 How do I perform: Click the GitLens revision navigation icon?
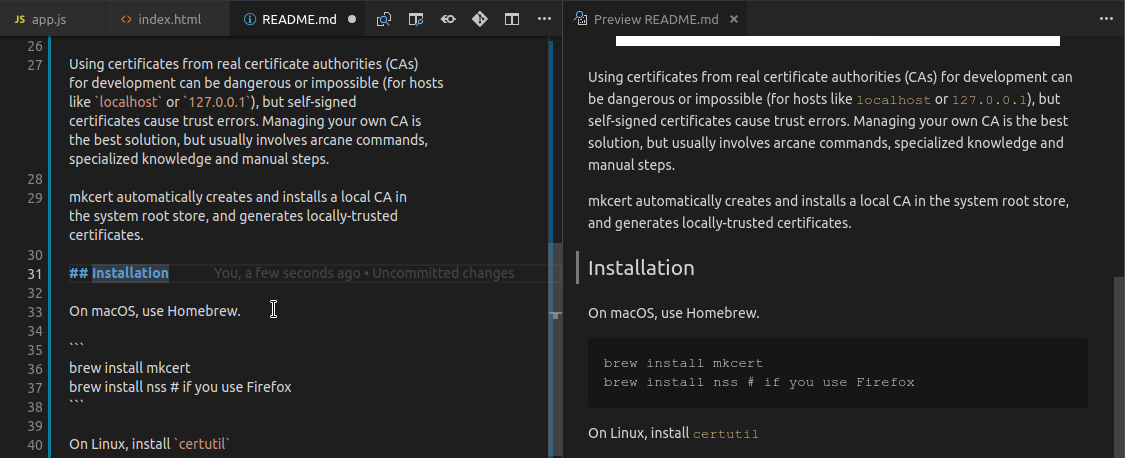[448, 19]
